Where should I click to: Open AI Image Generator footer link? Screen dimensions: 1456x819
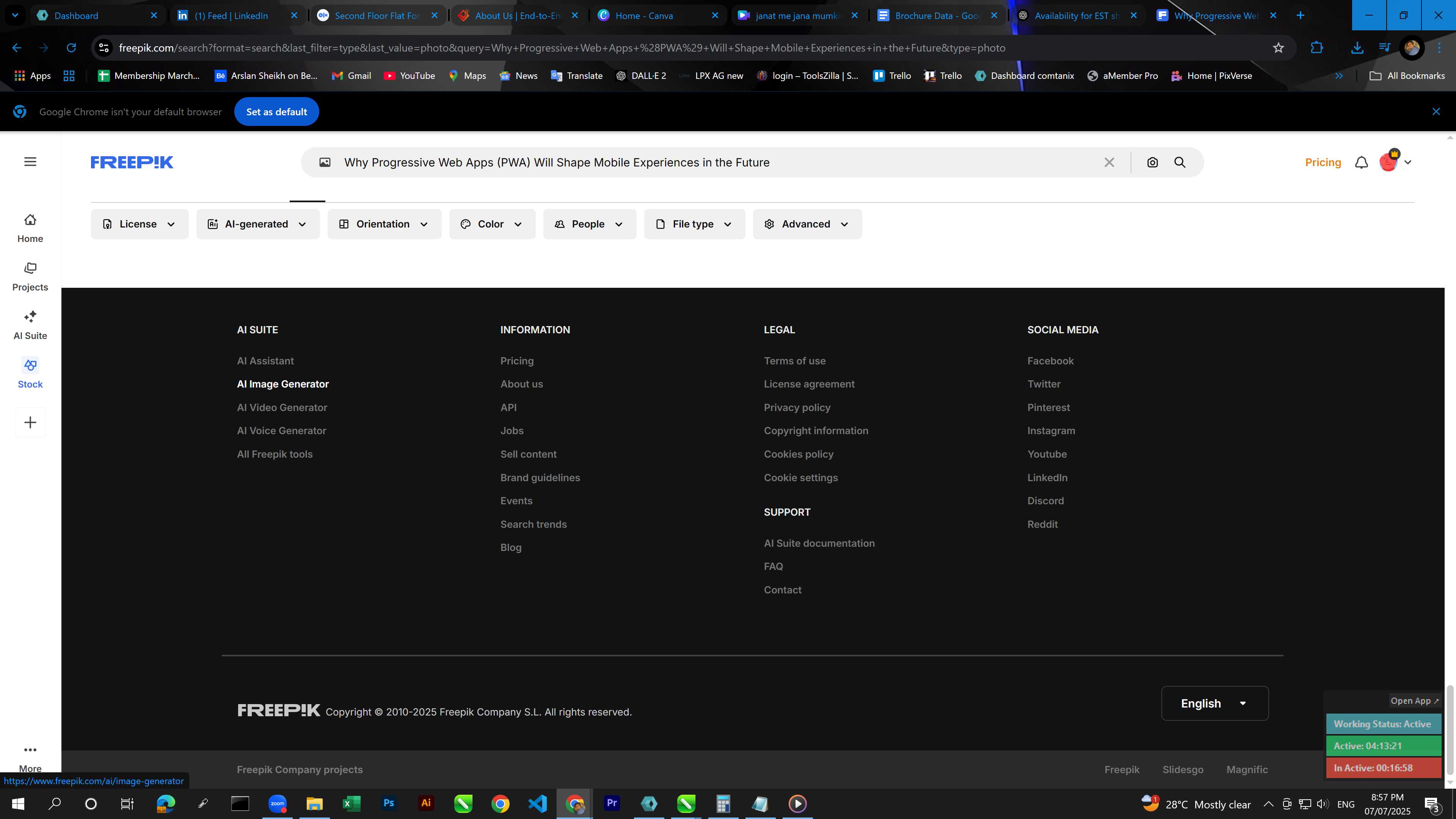click(282, 384)
